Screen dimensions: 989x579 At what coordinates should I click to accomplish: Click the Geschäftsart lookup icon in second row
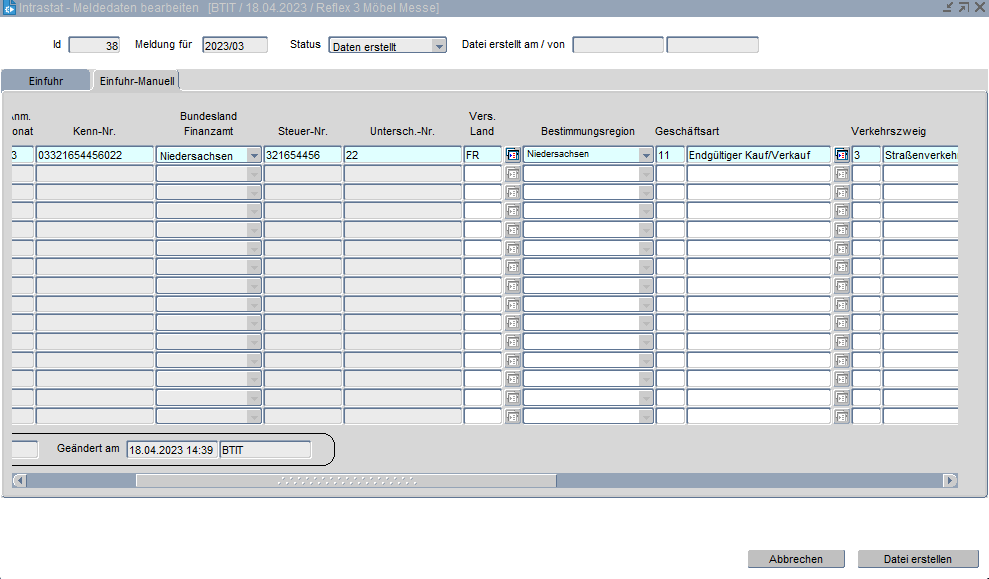[x=841, y=174]
